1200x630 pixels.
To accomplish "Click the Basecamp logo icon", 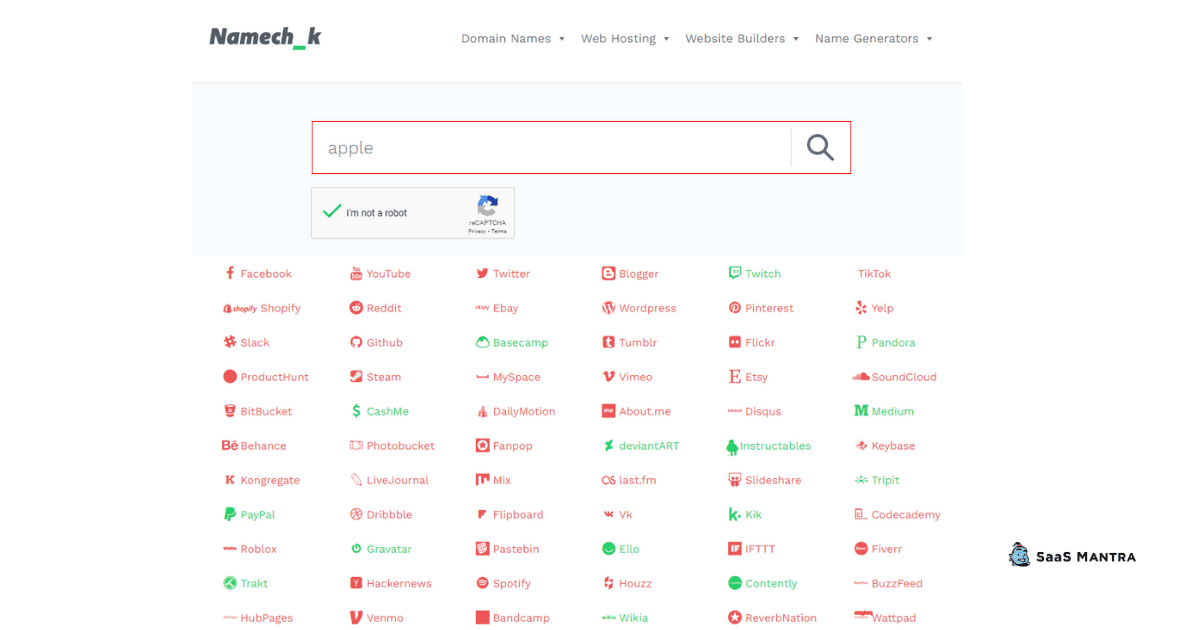I will pos(483,342).
